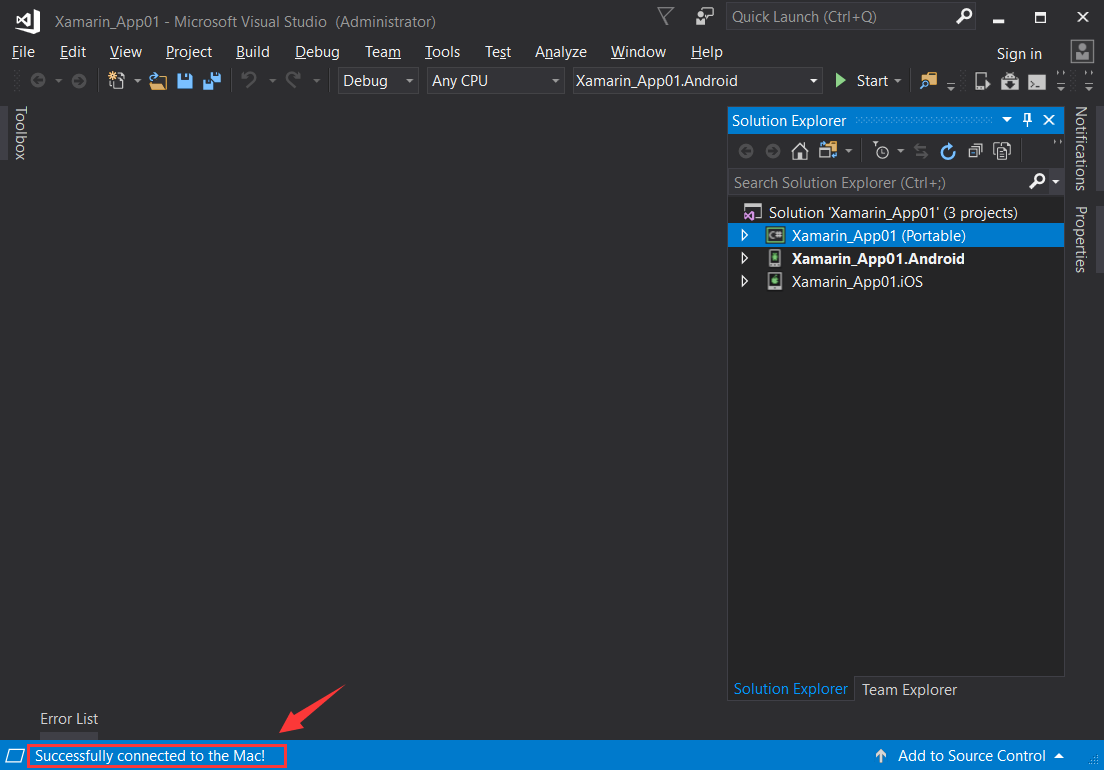Select the Xamarin_App01.iOS project
The image size is (1104, 770).
pyautogui.click(x=857, y=282)
